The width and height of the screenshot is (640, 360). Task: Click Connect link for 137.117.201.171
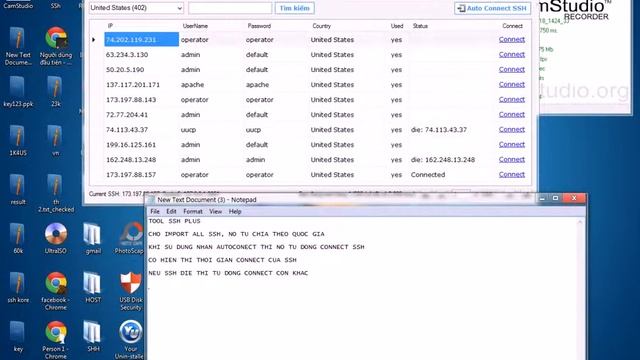511,84
